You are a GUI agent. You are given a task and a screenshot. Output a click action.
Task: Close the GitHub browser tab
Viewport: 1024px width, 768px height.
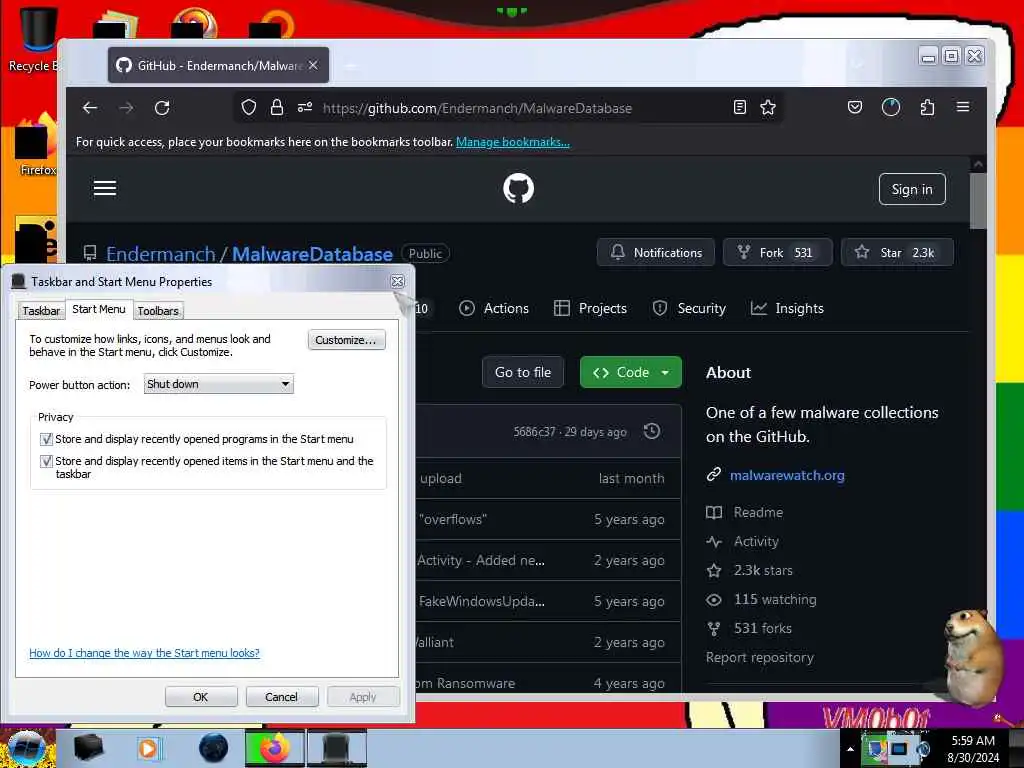[x=313, y=65]
